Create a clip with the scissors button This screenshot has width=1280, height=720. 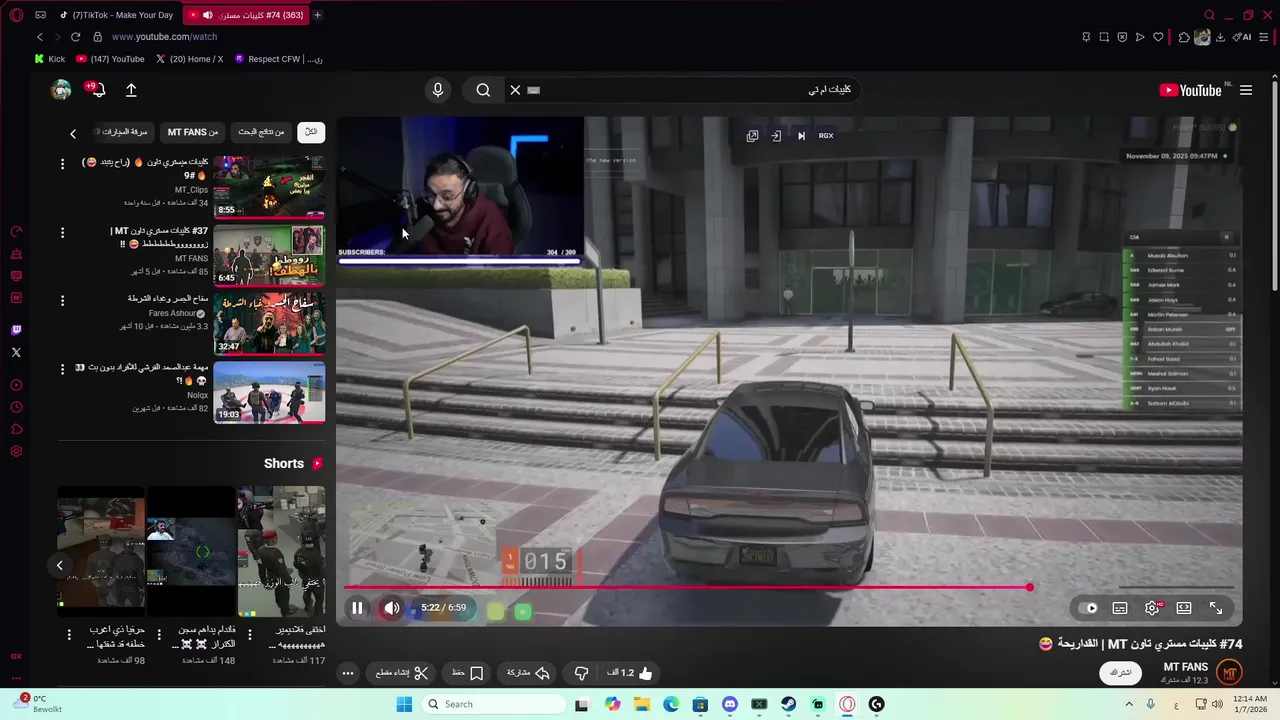click(402, 673)
